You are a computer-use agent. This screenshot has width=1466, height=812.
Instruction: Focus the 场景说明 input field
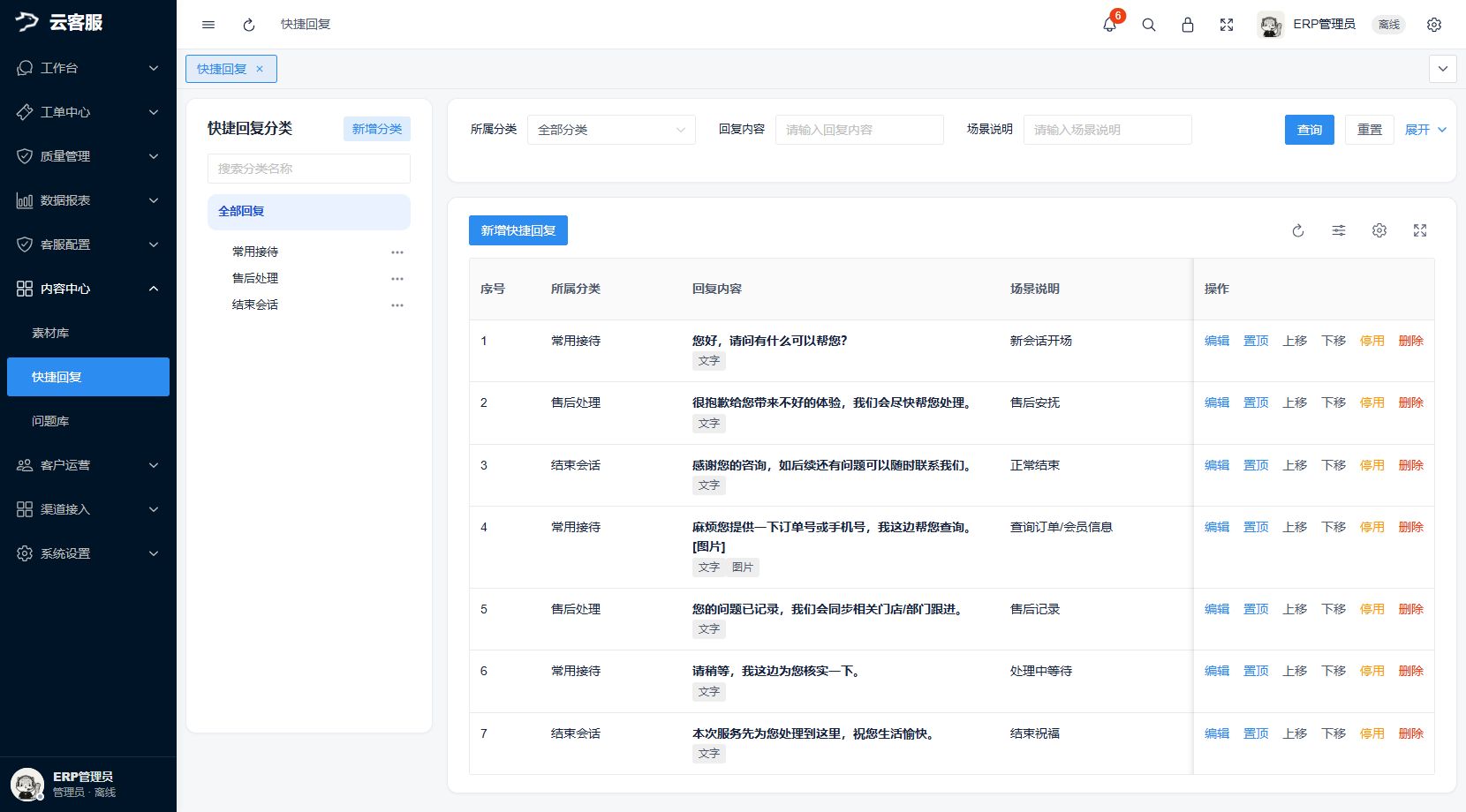(1107, 130)
